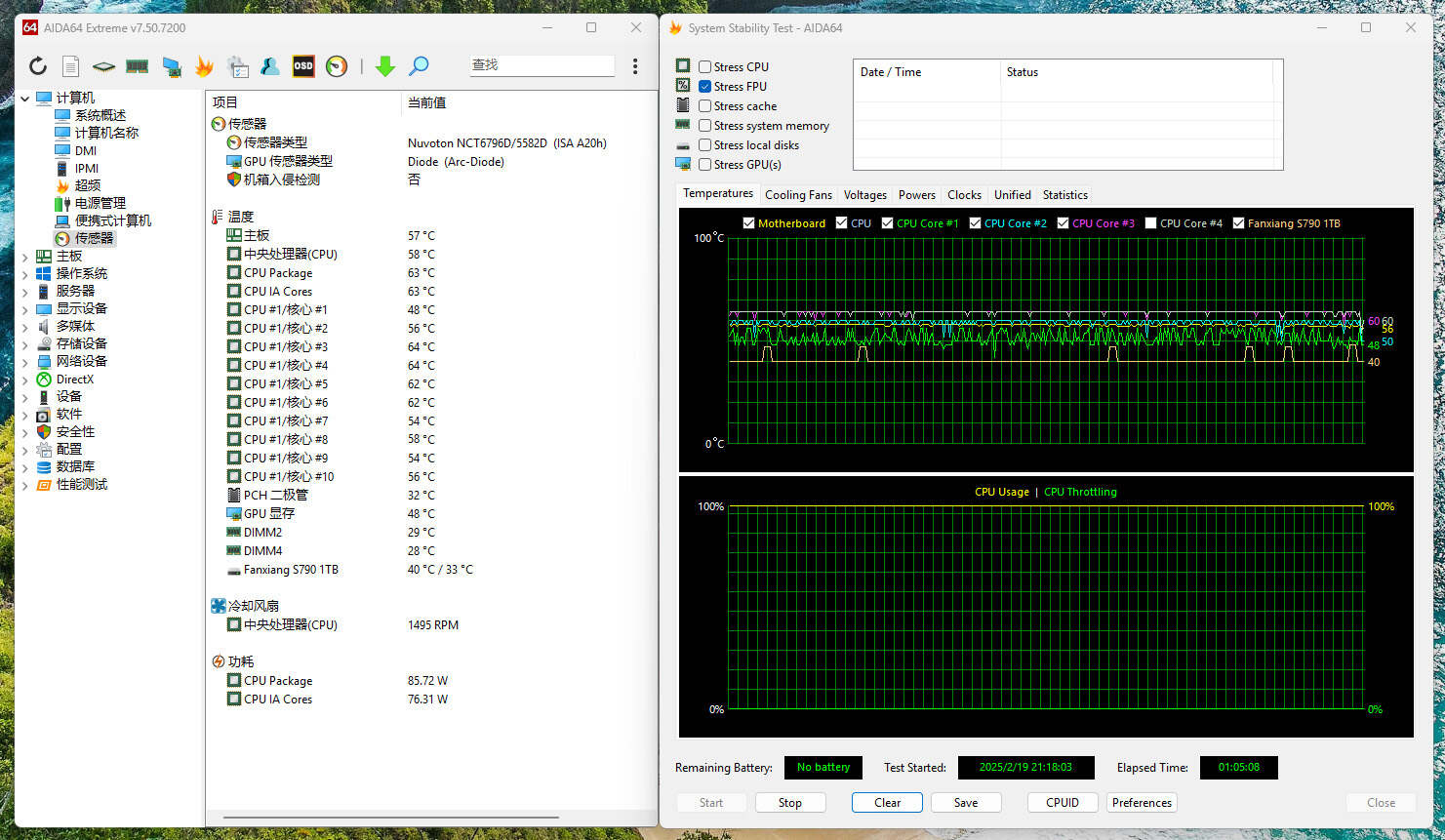This screenshot has height=840, width=1445.
Task: Enable CPU Core #4 graph checkbox
Action: (1150, 223)
